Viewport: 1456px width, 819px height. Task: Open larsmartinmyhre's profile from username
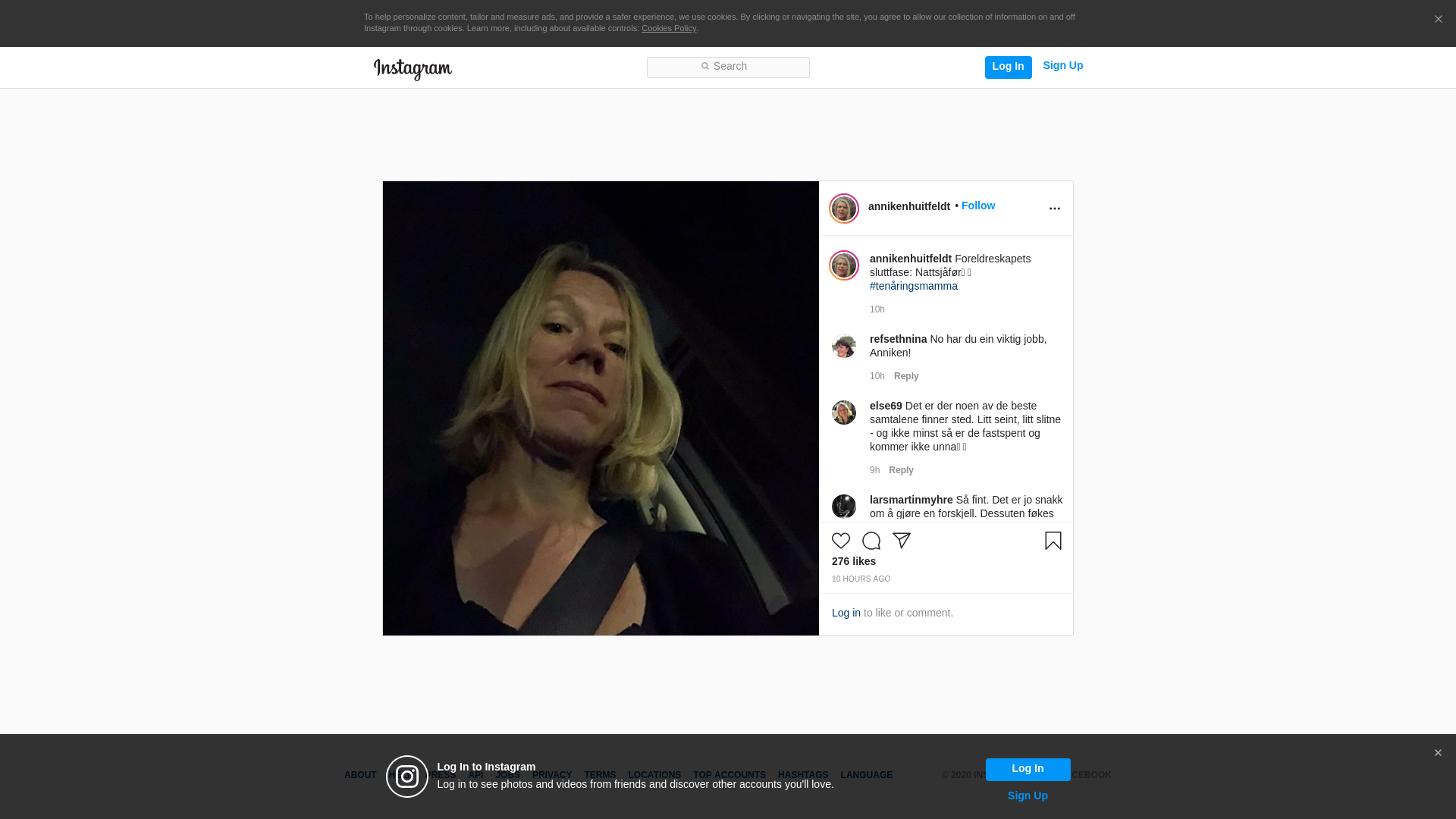tap(911, 500)
